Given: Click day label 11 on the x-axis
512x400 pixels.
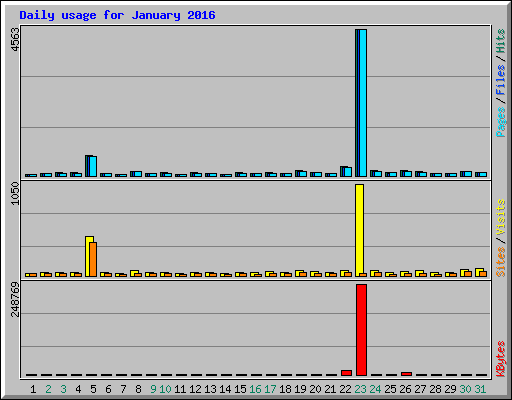Looking at the screenshot, I should coord(180,389).
